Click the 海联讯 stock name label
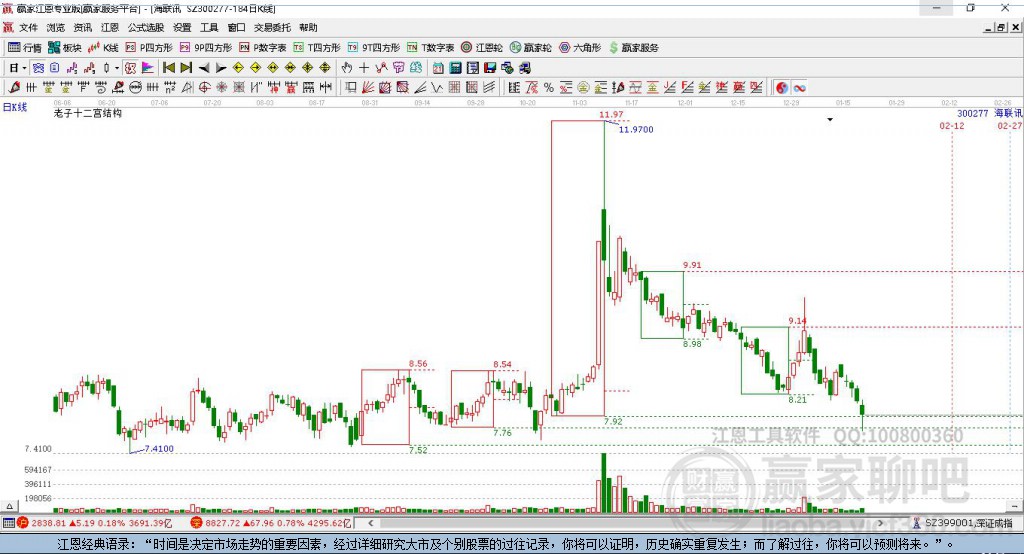 (x=1008, y=113)
